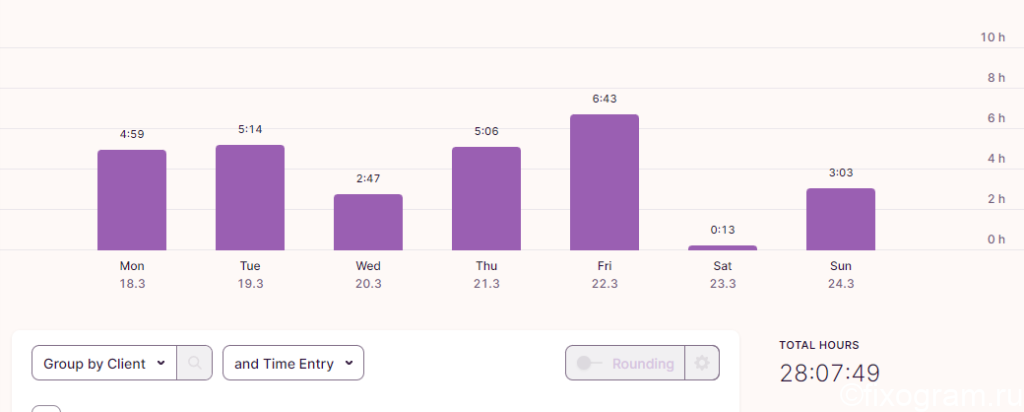Expand the and Time Entry dropdown
Screen dimensions: 1024x412
pyautogui.click(x=293, y=363)
